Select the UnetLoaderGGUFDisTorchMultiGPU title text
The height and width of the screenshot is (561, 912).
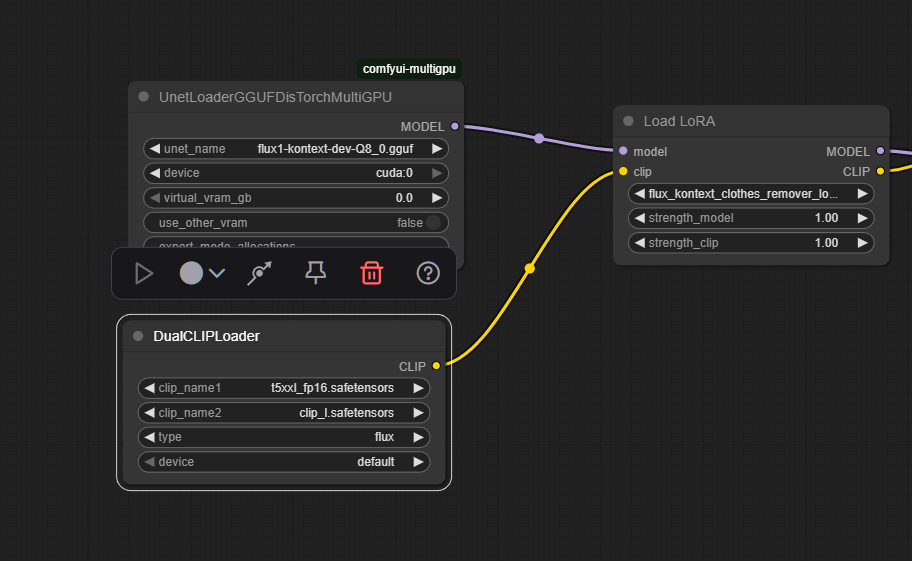275,97
